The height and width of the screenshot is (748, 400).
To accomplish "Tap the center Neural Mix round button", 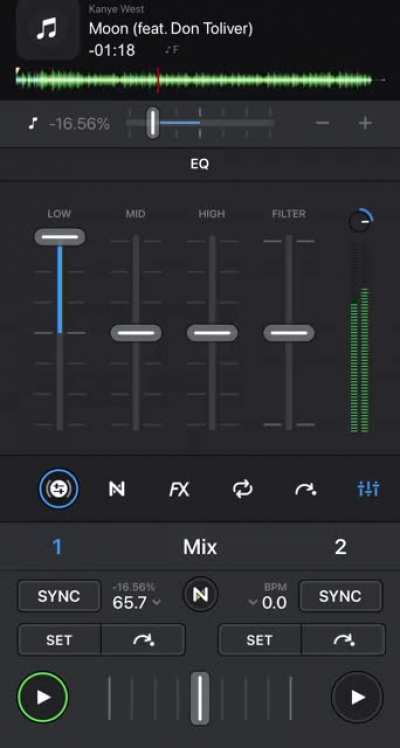I will pyautogui.click(x=200, y=595).
